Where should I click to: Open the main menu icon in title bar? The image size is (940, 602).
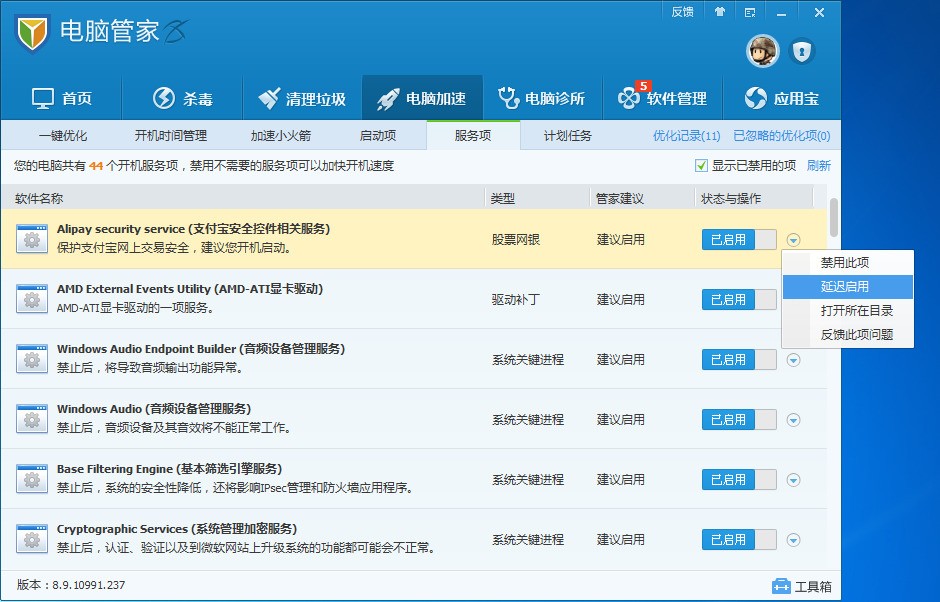point(750,12)
